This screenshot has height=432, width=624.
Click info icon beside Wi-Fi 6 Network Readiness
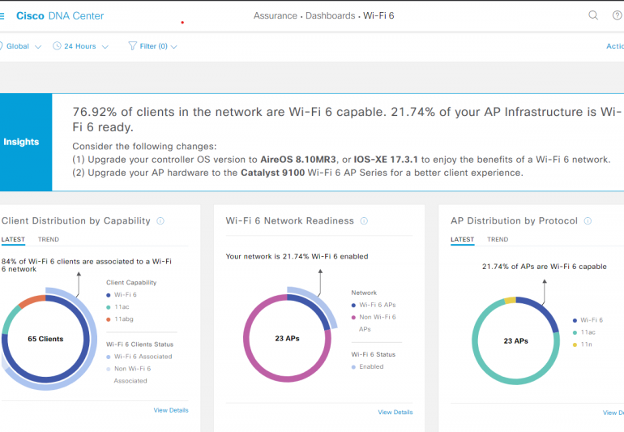pyautogui.click(x=364, y=220)
